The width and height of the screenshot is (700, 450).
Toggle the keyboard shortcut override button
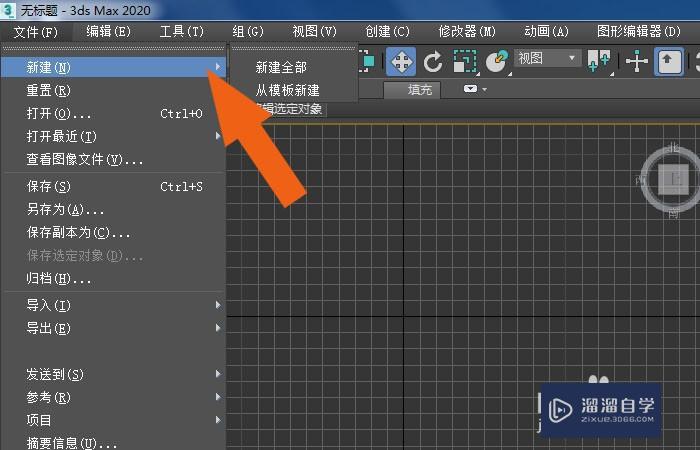point(669,62)
